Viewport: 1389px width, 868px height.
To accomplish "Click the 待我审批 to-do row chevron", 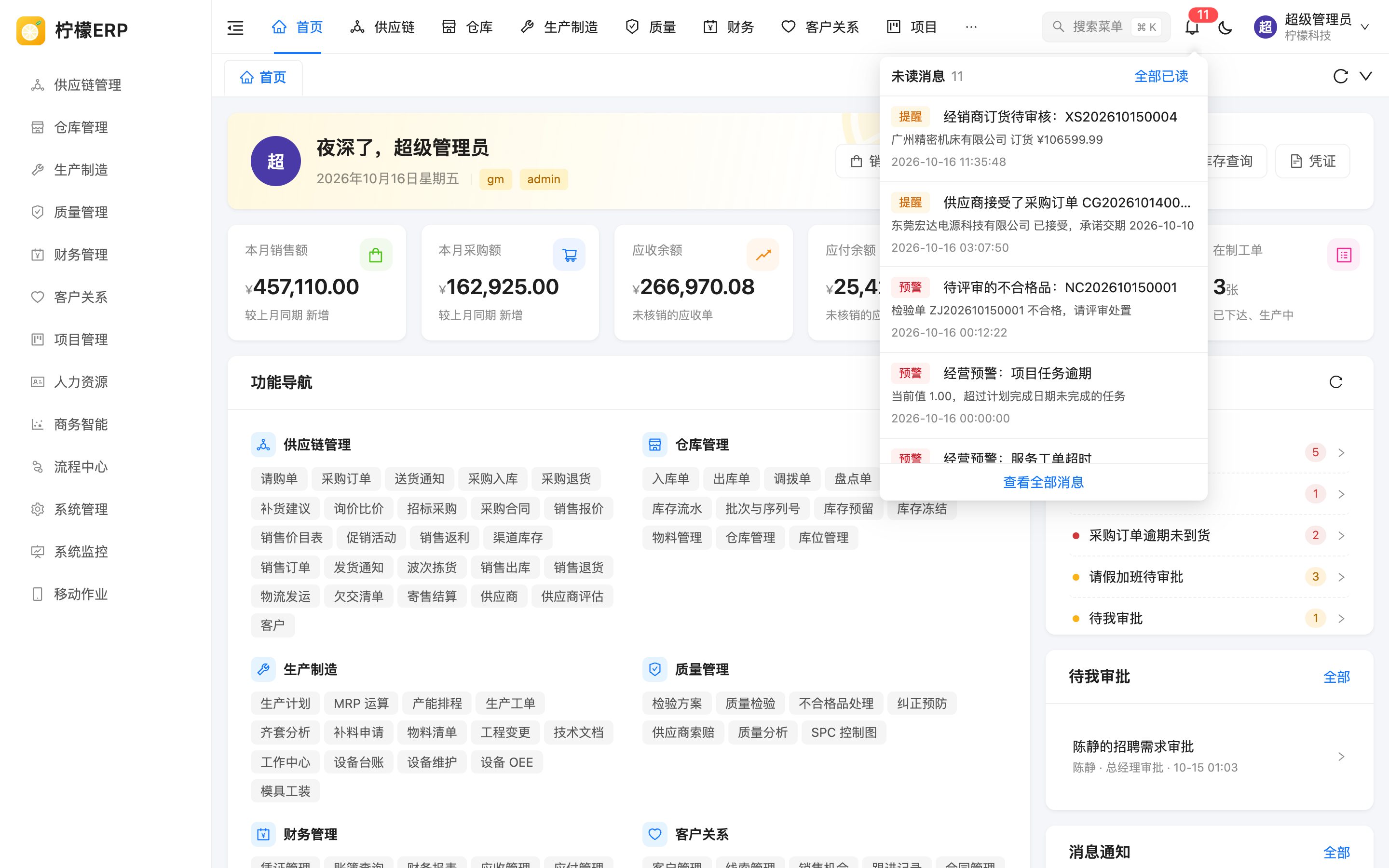I will click(x=1341, y=618).
